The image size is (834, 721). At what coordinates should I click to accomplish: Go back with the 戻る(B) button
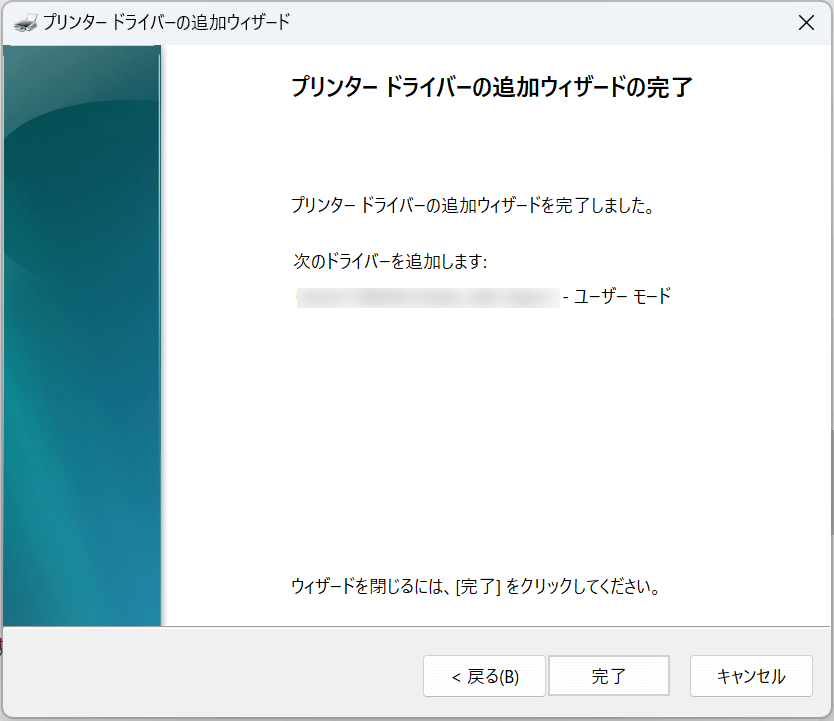click(x=484, y=676)
